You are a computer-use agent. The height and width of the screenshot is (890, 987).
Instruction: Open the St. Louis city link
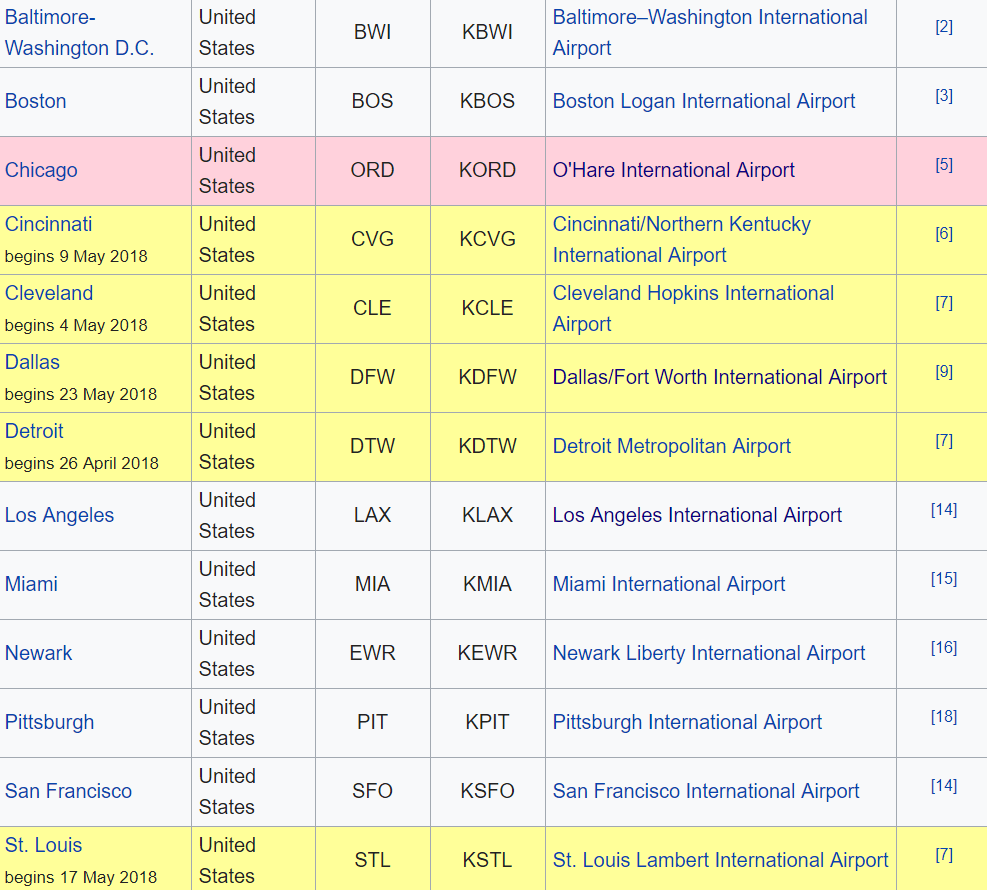(43, 845)
